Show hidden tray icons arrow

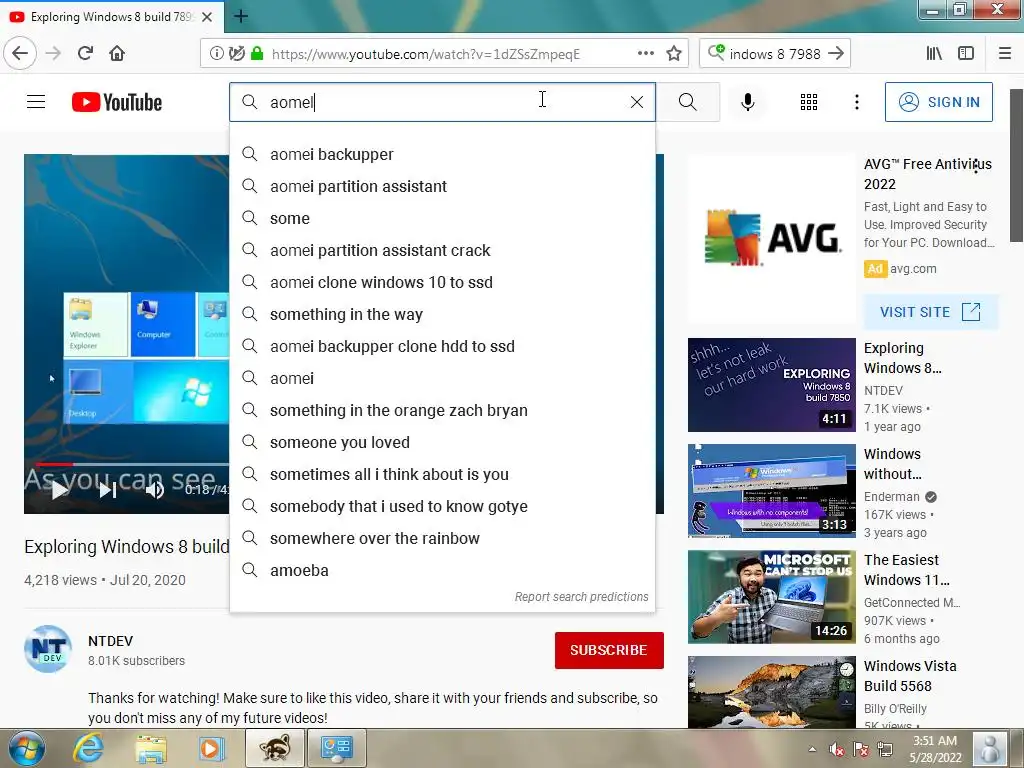(812, 749)
